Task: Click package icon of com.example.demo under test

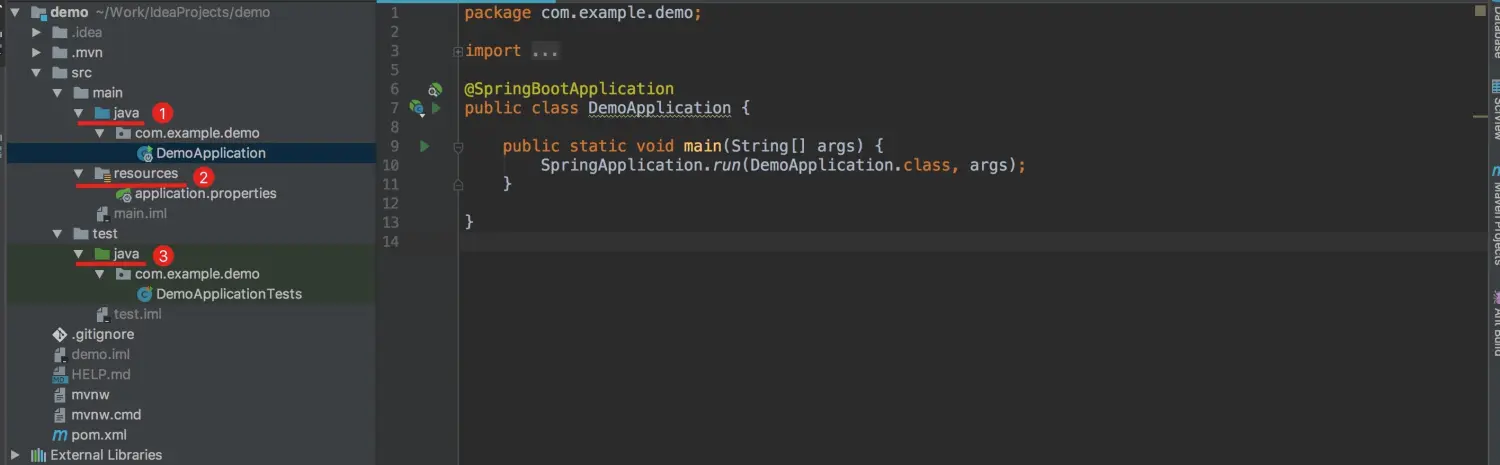Action: 122,274
